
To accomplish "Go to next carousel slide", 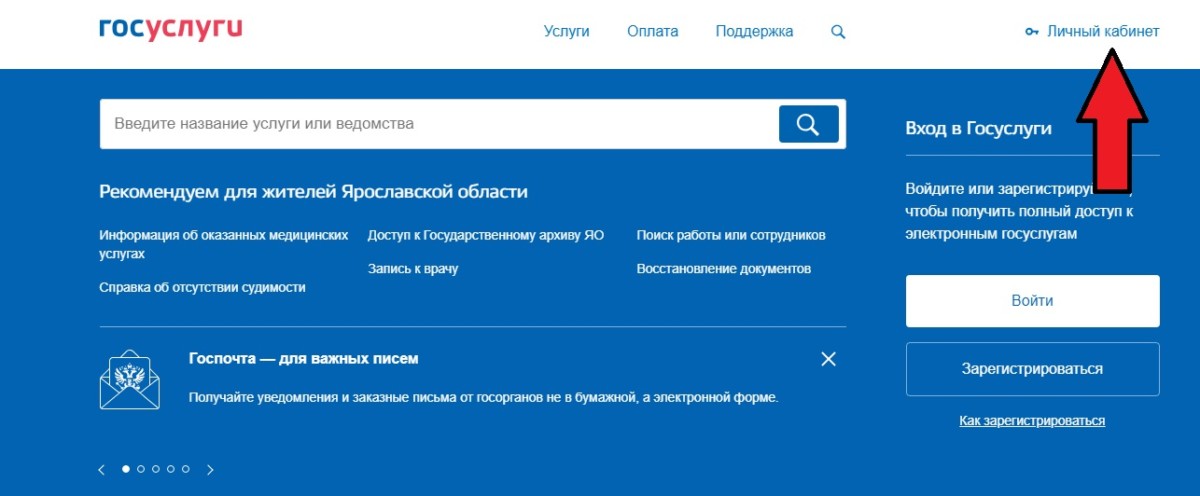I will click(210, 469).
